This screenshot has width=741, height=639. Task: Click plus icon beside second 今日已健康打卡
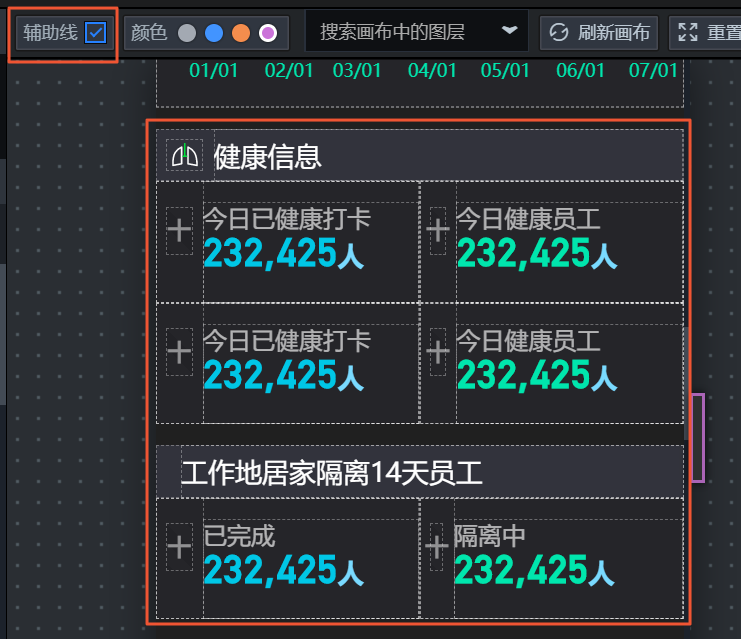pos(179,352)
